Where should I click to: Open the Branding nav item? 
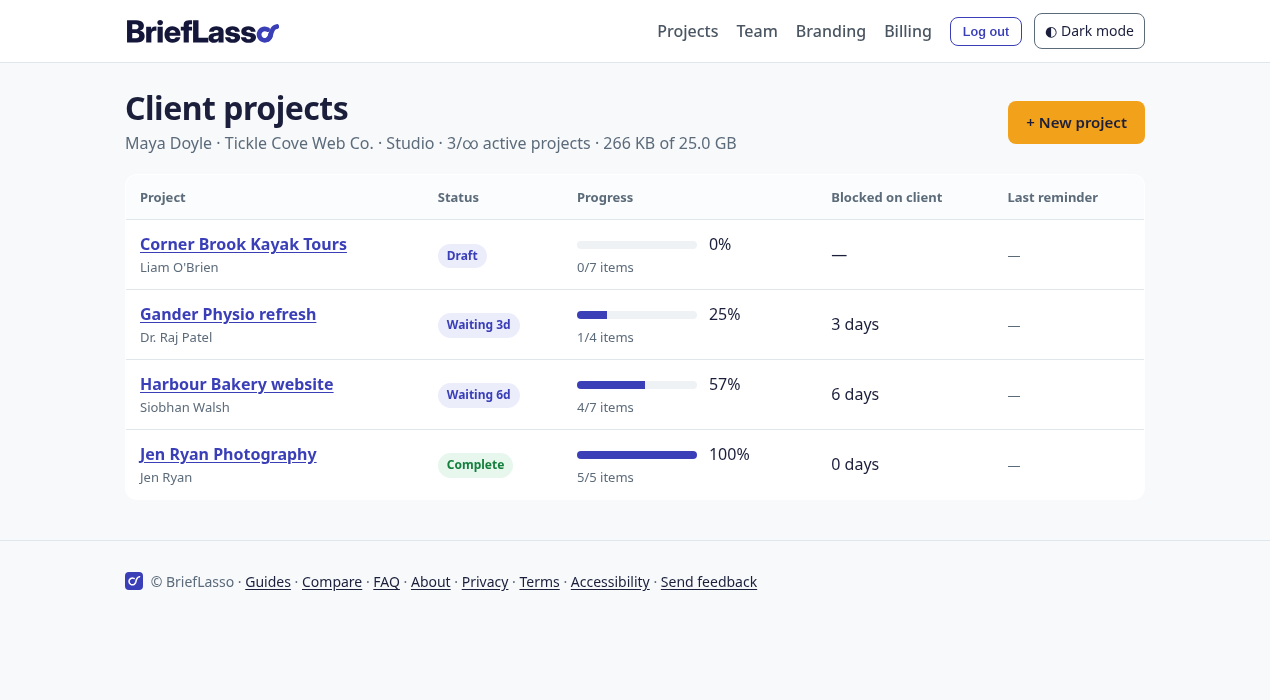(831, 31)
